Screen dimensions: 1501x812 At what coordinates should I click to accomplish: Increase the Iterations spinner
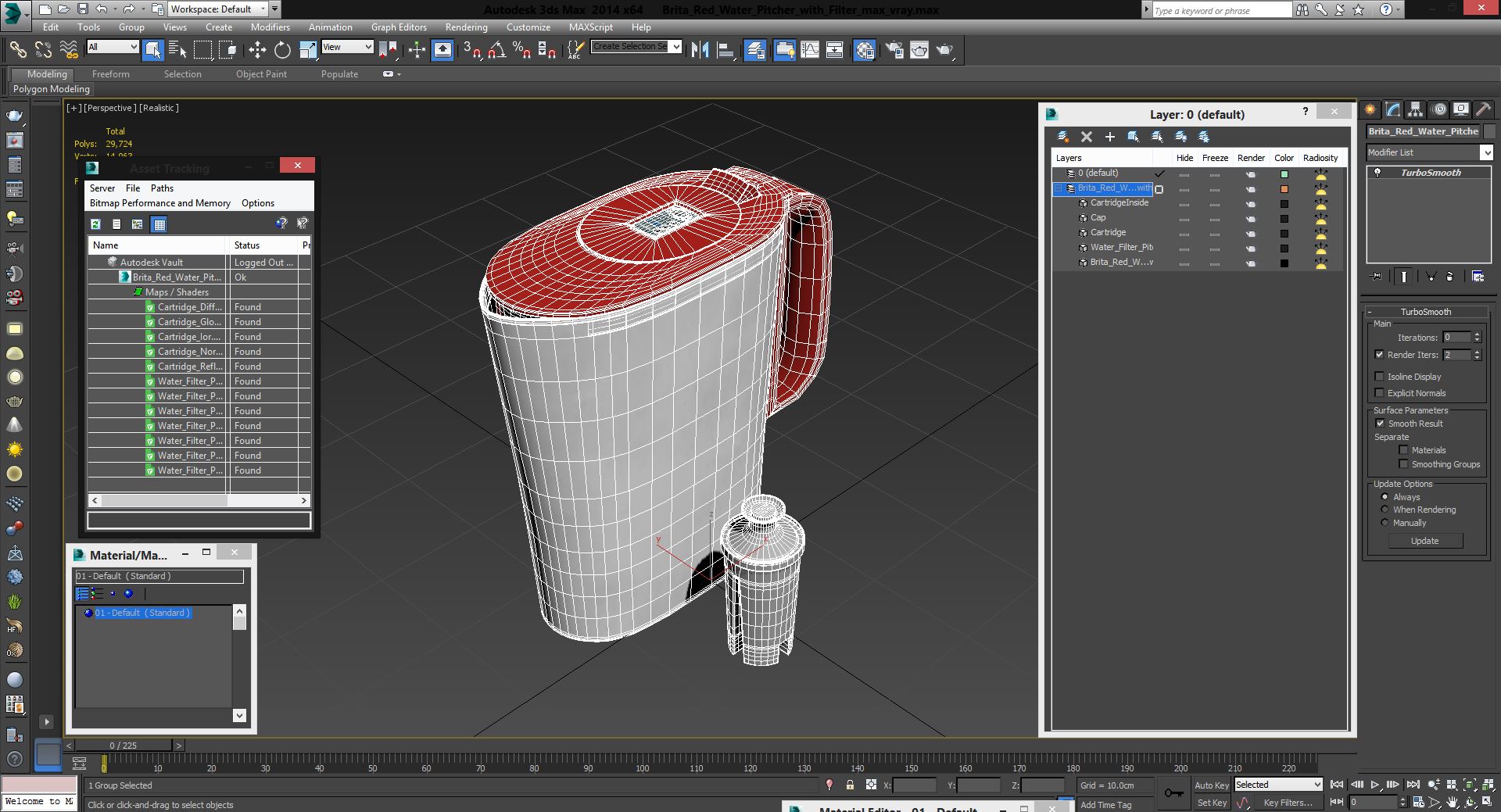click(x=1477, y=334)
